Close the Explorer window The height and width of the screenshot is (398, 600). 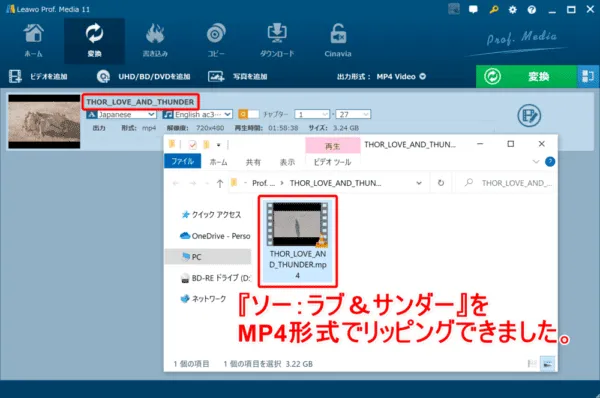541,144
